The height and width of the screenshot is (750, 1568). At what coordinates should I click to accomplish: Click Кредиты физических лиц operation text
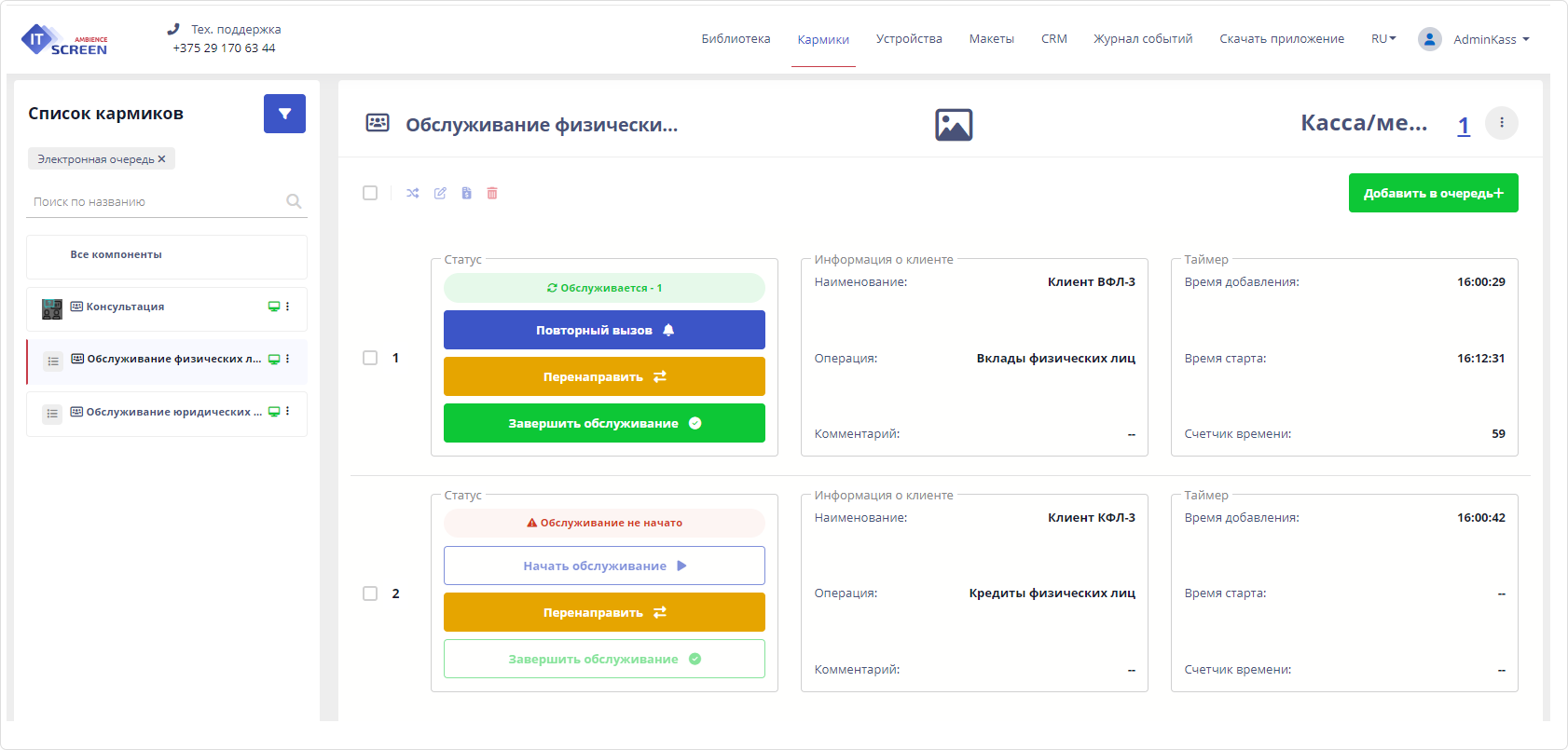tap(1052, 593)
